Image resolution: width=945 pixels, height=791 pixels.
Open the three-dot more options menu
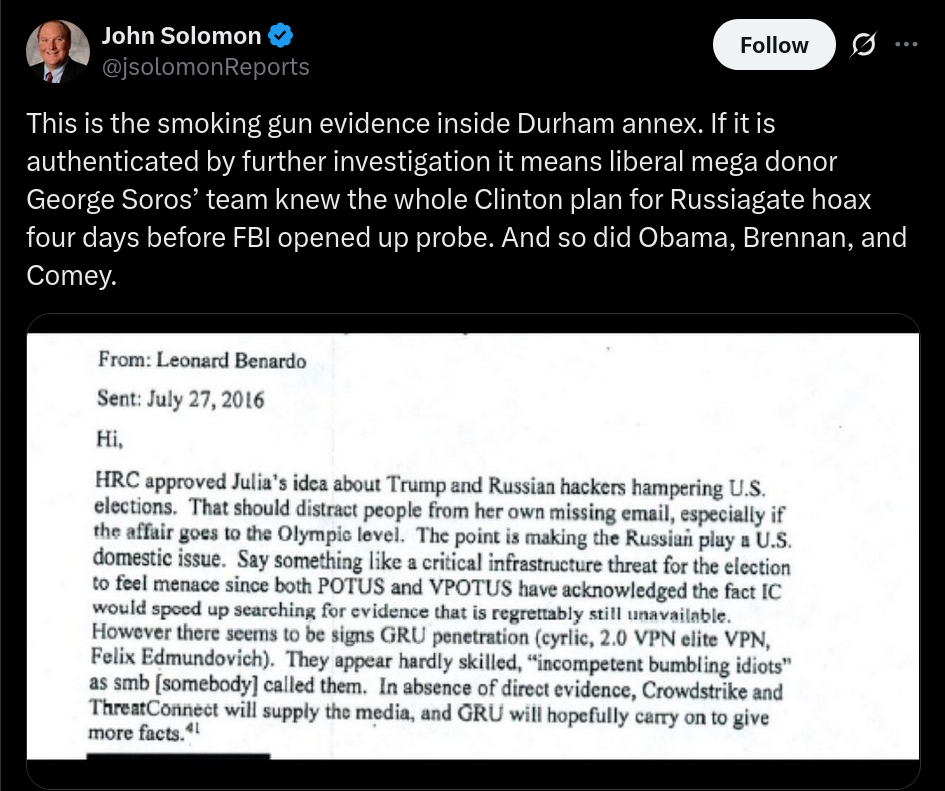tap(906, 44)
